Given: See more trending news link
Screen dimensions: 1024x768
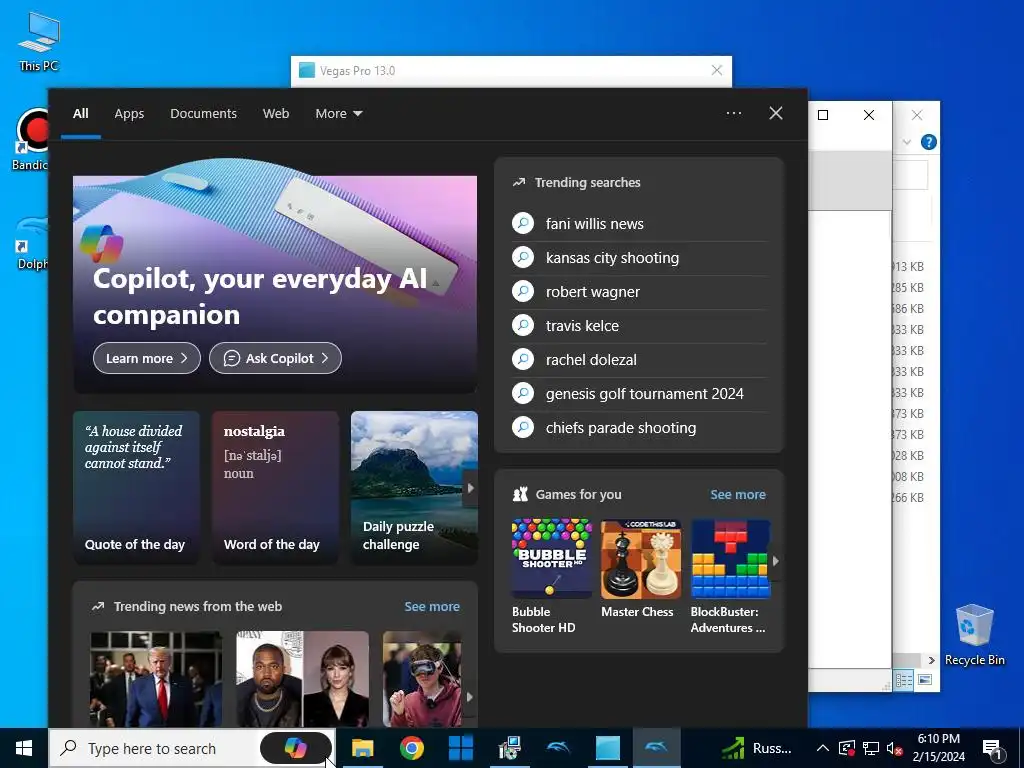Looking at the screenshot, I should (432, 606).
